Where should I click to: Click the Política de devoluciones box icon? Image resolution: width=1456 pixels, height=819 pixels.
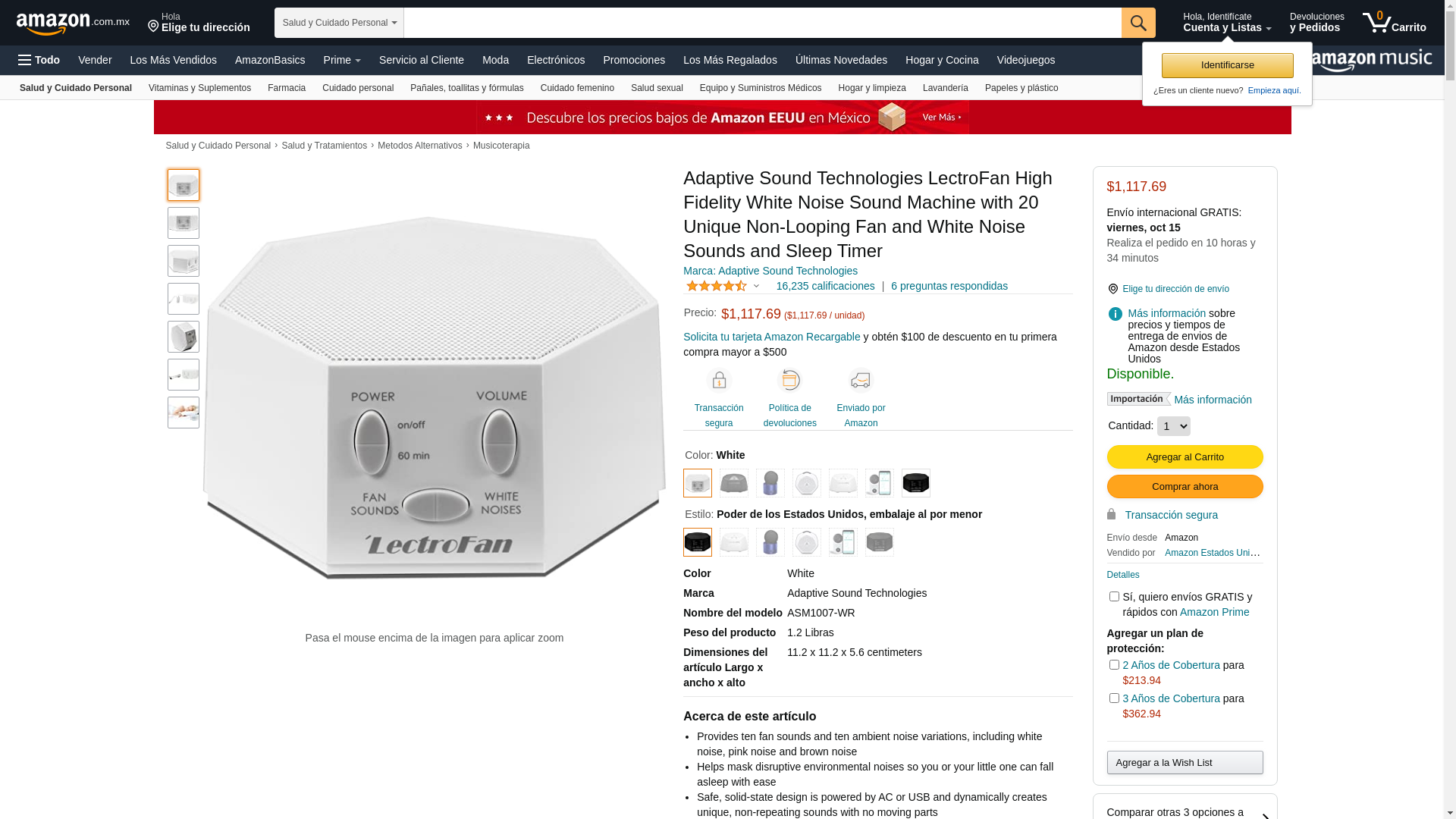click(x=789, y=380)
